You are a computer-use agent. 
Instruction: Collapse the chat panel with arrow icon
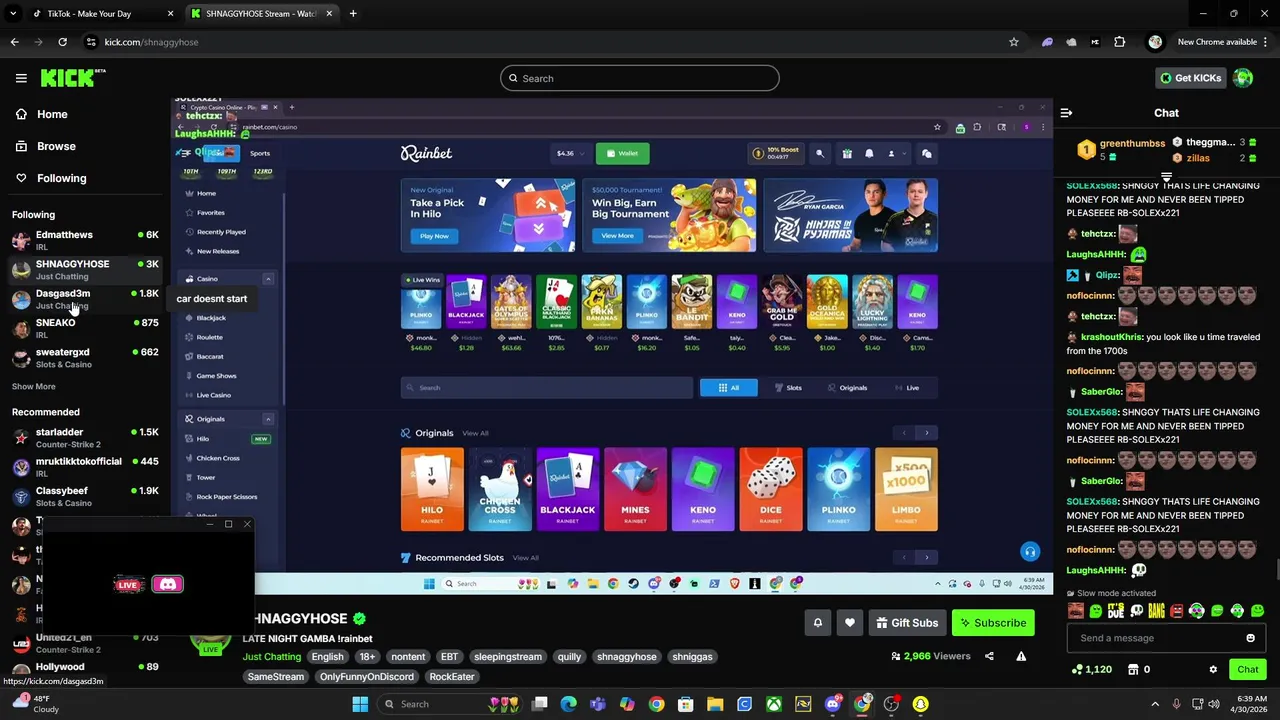pyautogui.click(x=1066, y=113)
